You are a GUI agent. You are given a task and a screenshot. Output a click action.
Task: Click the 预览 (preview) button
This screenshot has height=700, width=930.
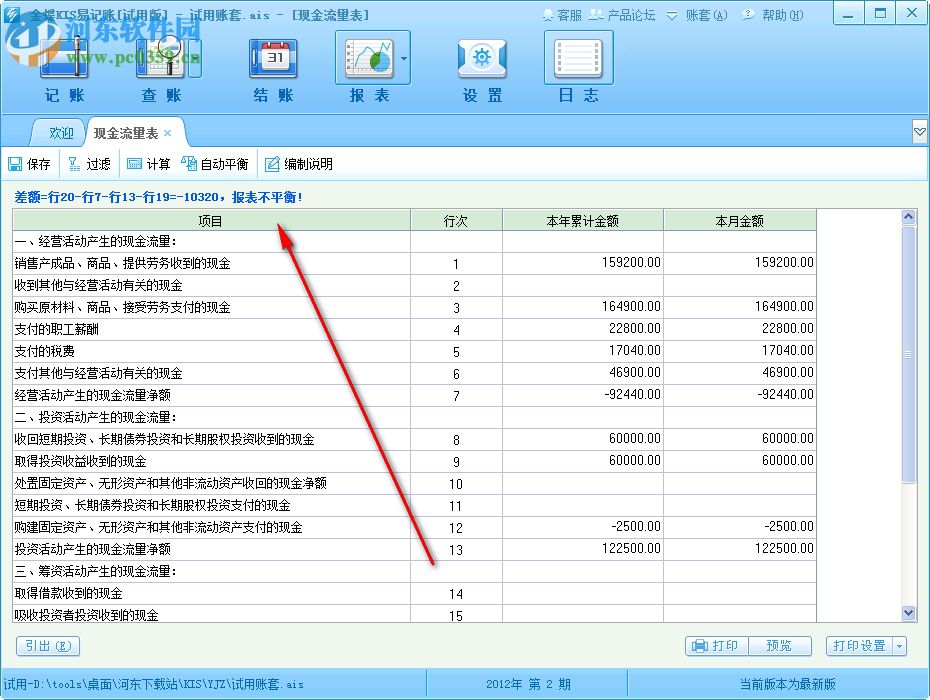click(781, 646)
